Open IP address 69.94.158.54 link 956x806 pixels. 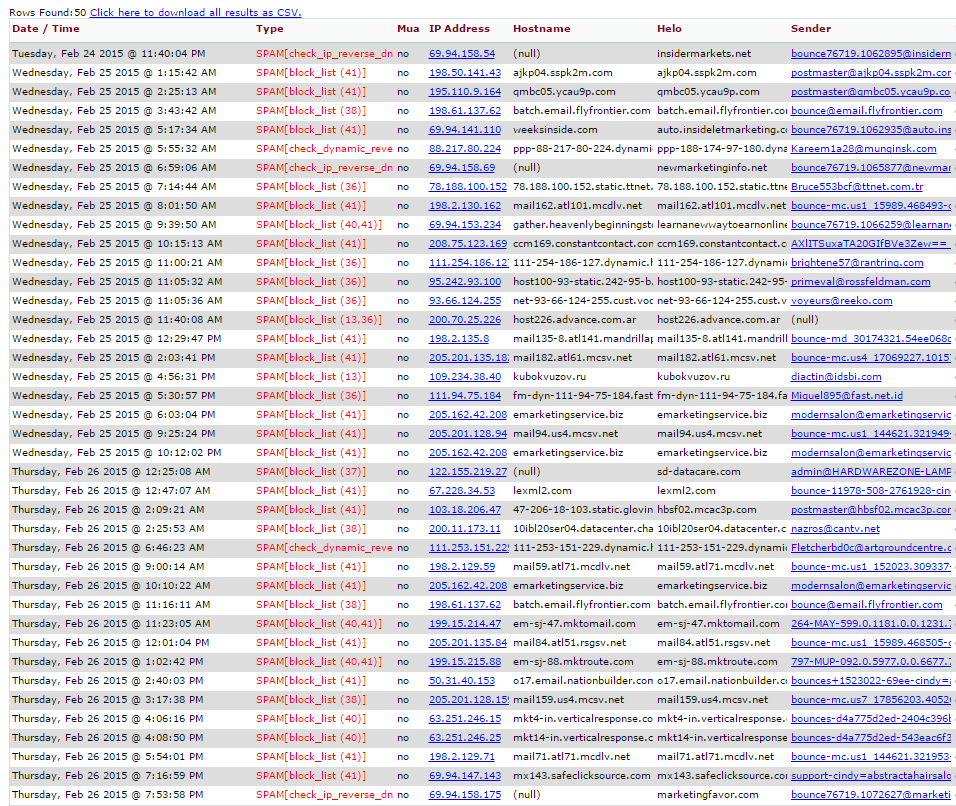[461, 54]
